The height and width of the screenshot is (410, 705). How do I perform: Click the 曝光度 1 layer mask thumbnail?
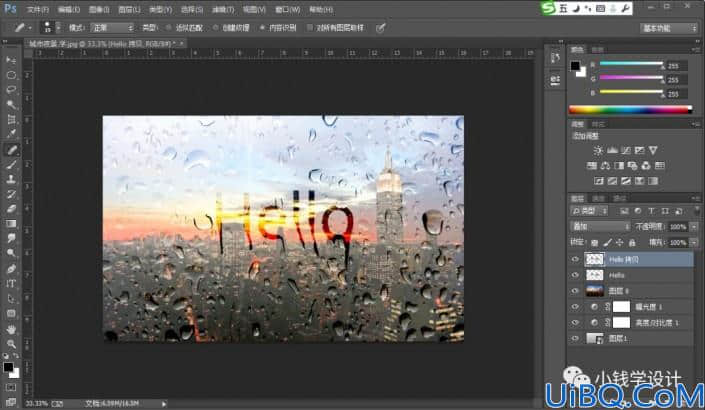pyautogui.click(x=621, y=307)
